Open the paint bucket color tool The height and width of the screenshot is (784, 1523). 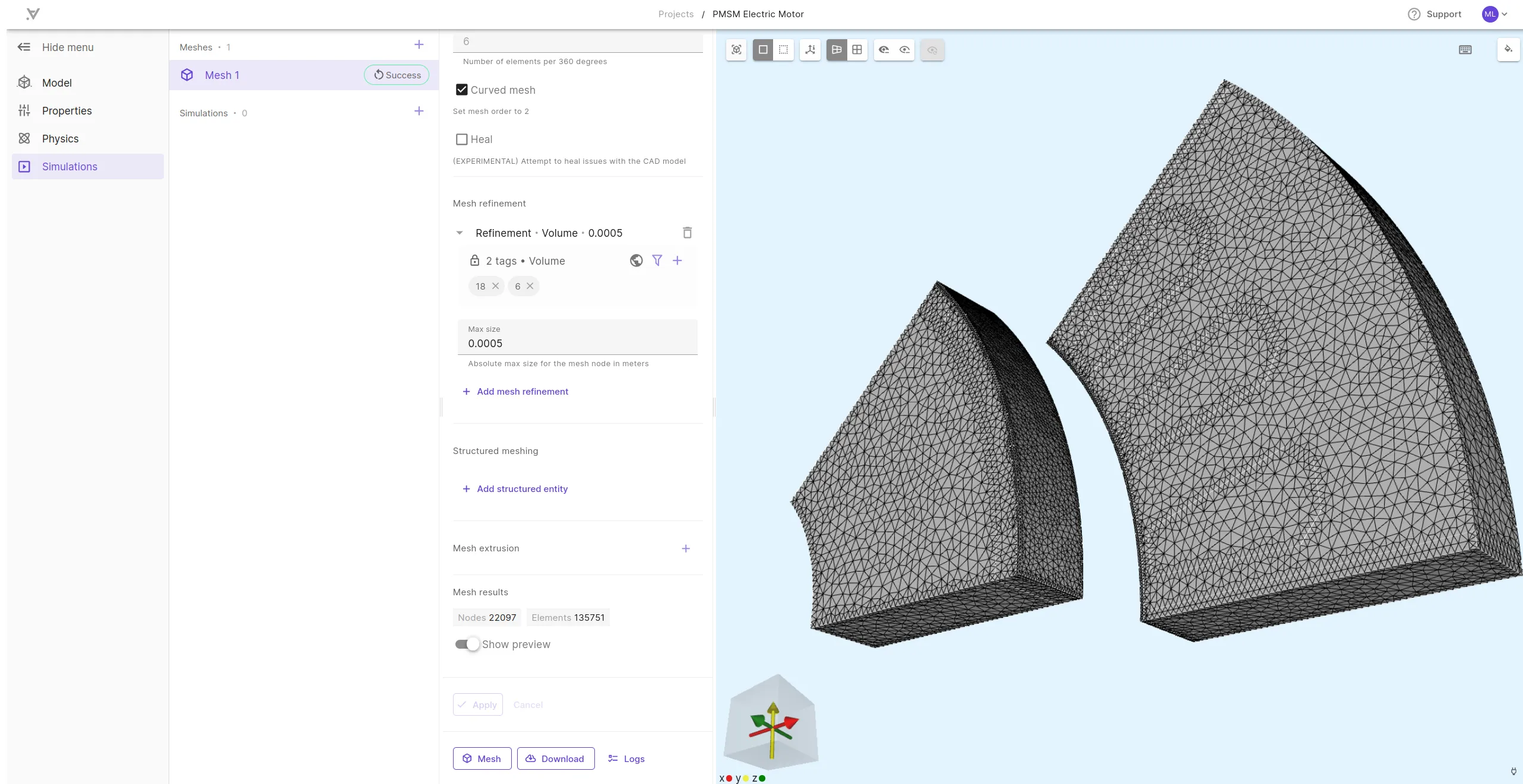[1508, 49]
